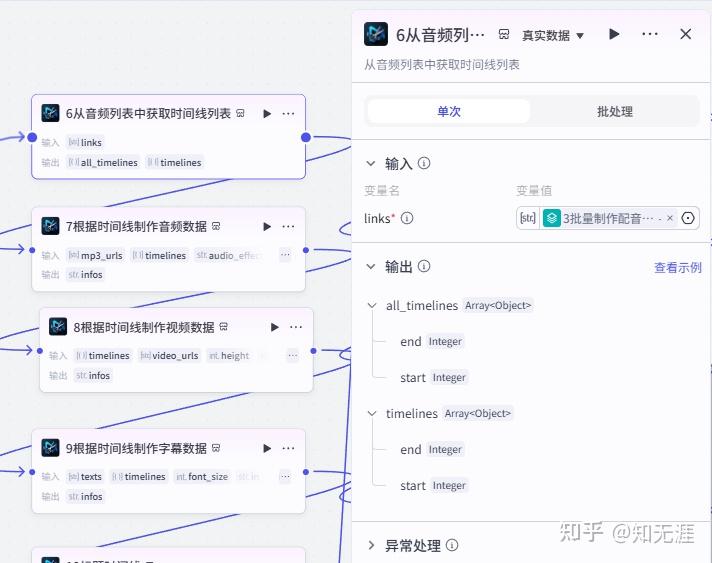The image size is (712, 563).
Task: Collapse the timelines output tree
Action: [x=372, y=414]
